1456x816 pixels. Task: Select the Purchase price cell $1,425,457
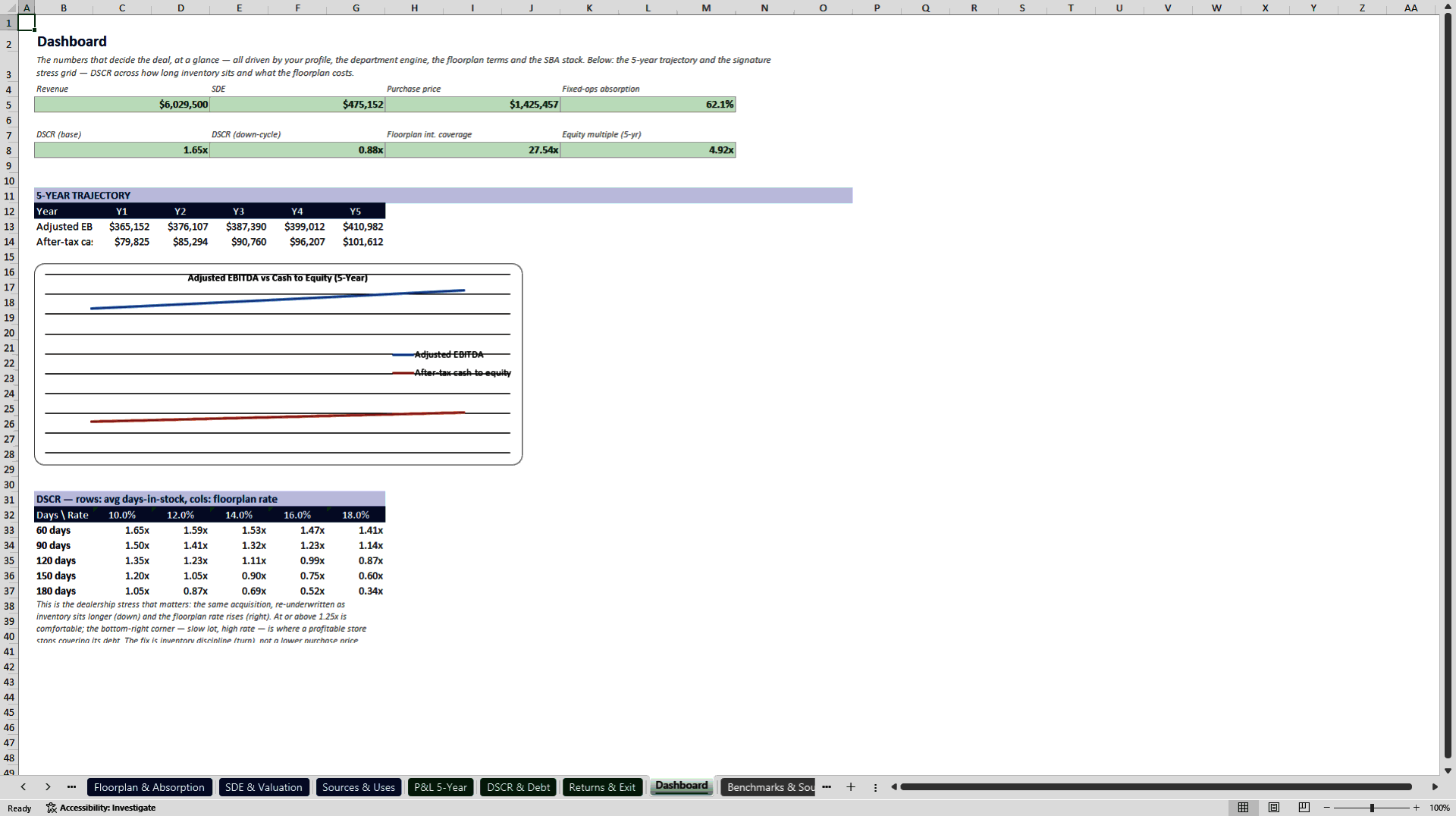tap(472, 105)
